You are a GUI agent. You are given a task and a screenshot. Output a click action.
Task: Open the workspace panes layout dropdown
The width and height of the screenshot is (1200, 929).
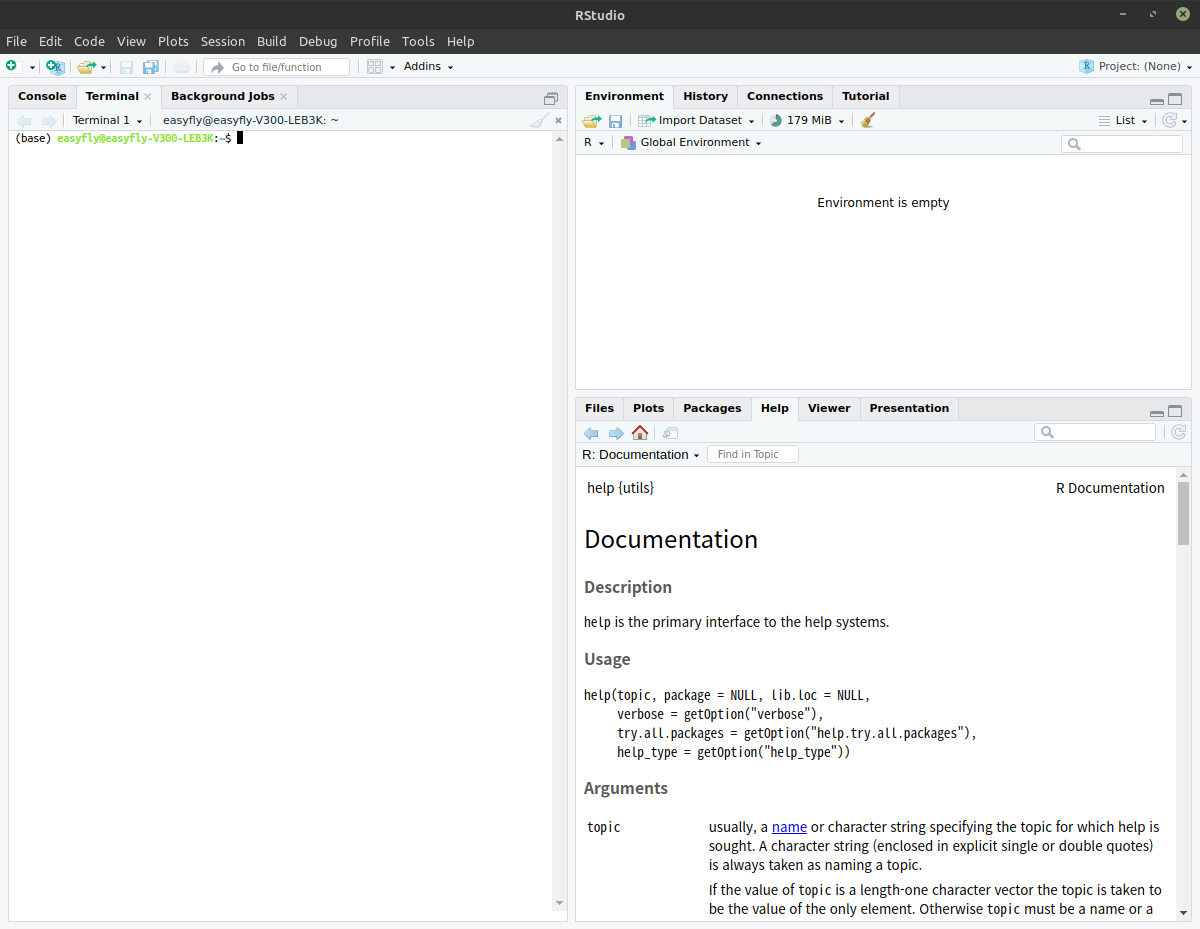tap(381, 67)
